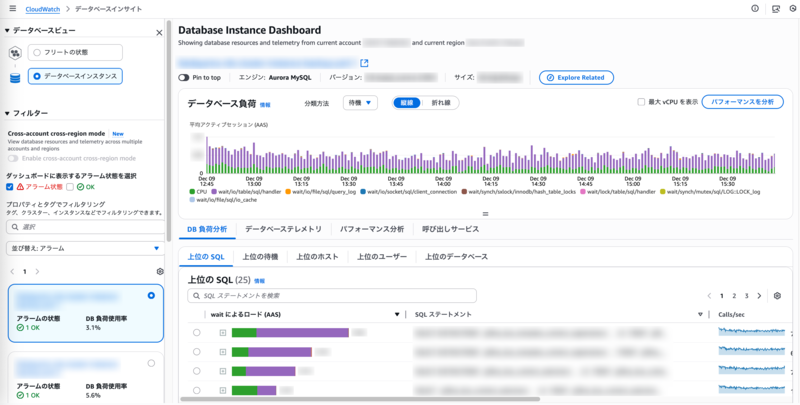Click CPU green legend swatch
This screenshot has height=405, width=800.
coord(192,192)
